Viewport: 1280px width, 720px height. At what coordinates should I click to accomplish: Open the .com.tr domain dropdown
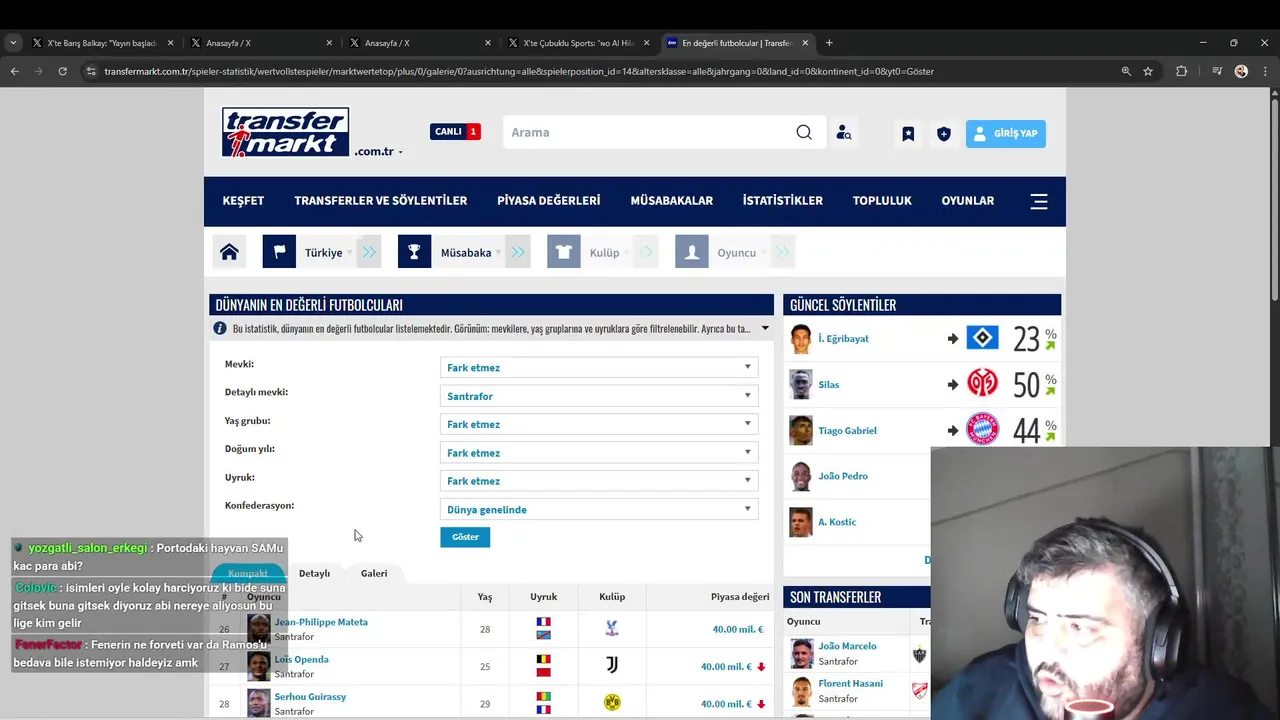point(378,152)
